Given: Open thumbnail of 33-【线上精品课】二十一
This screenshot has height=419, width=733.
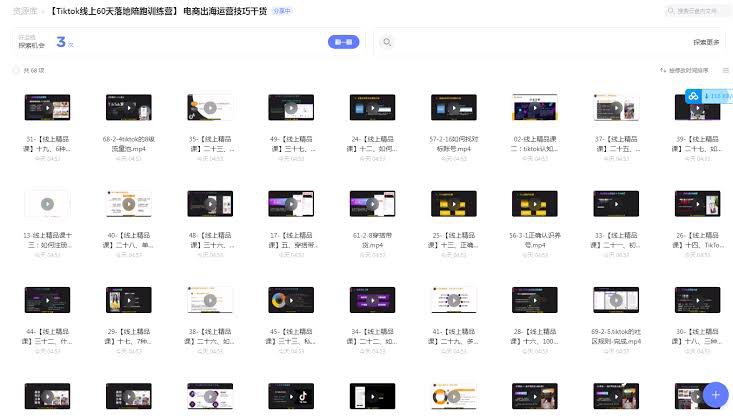Looking at the screenshot, I should pos(616,204).
